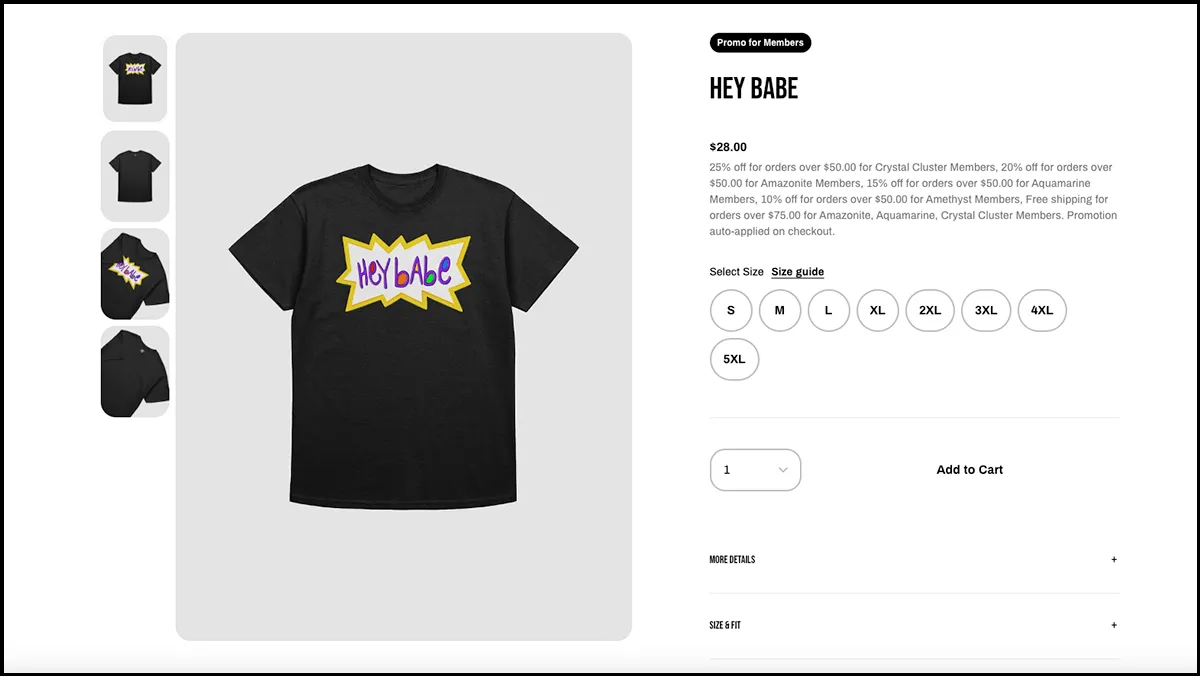Open the Size guide link
The height and width of the screenshot is (676, 1200).
pyautogui.click(x=797, y=272)
